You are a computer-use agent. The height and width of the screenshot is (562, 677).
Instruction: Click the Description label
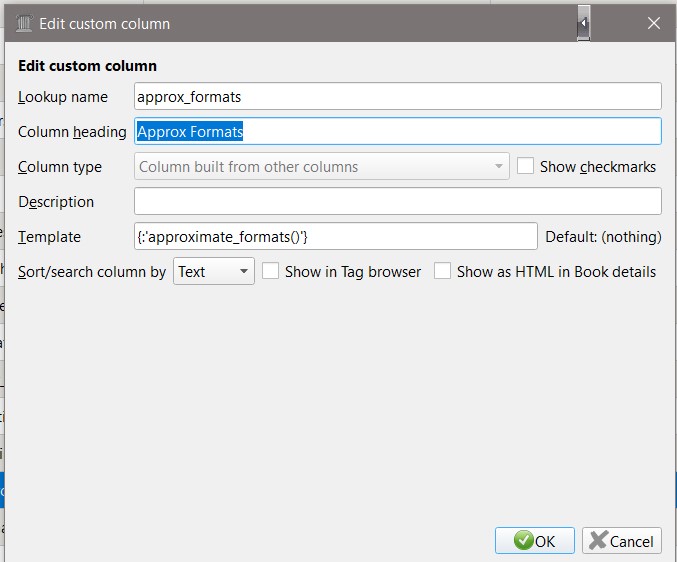(x=56, y=202)
